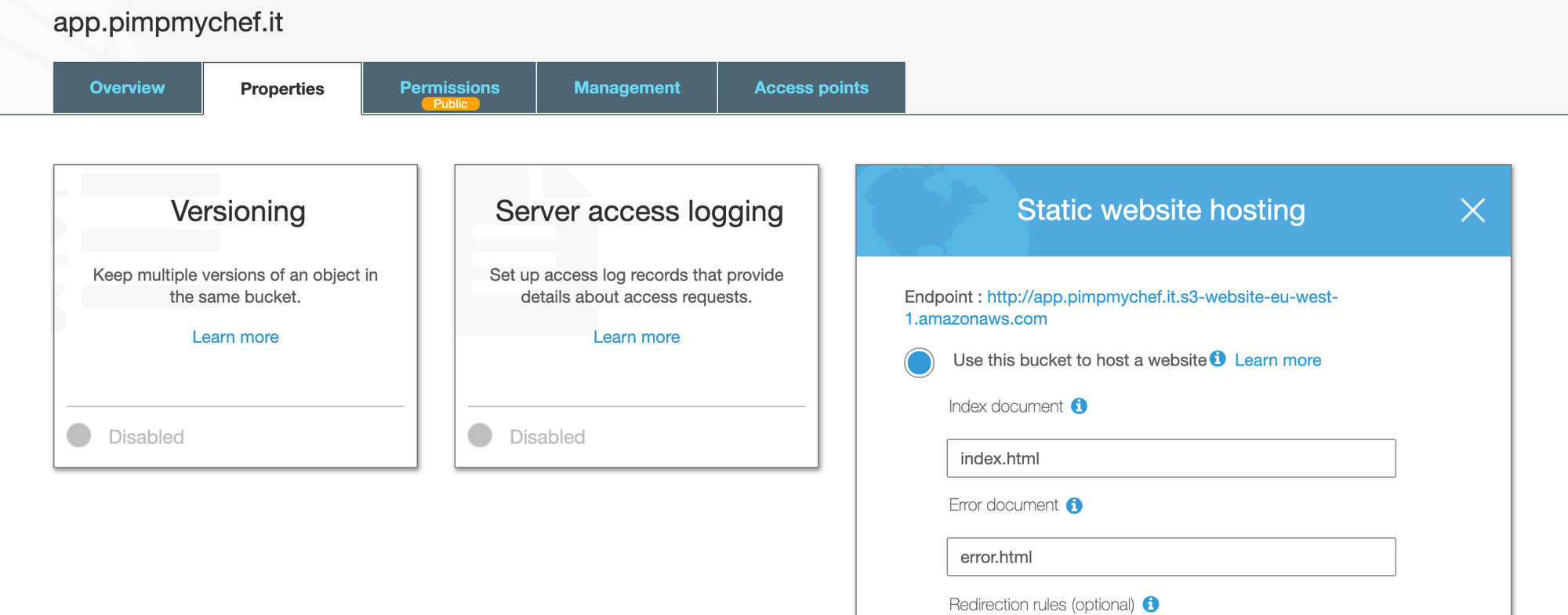This screenshot has height=615, width=1568.
Task: Focus the Error document text field
Action: tap(1171, 557)
